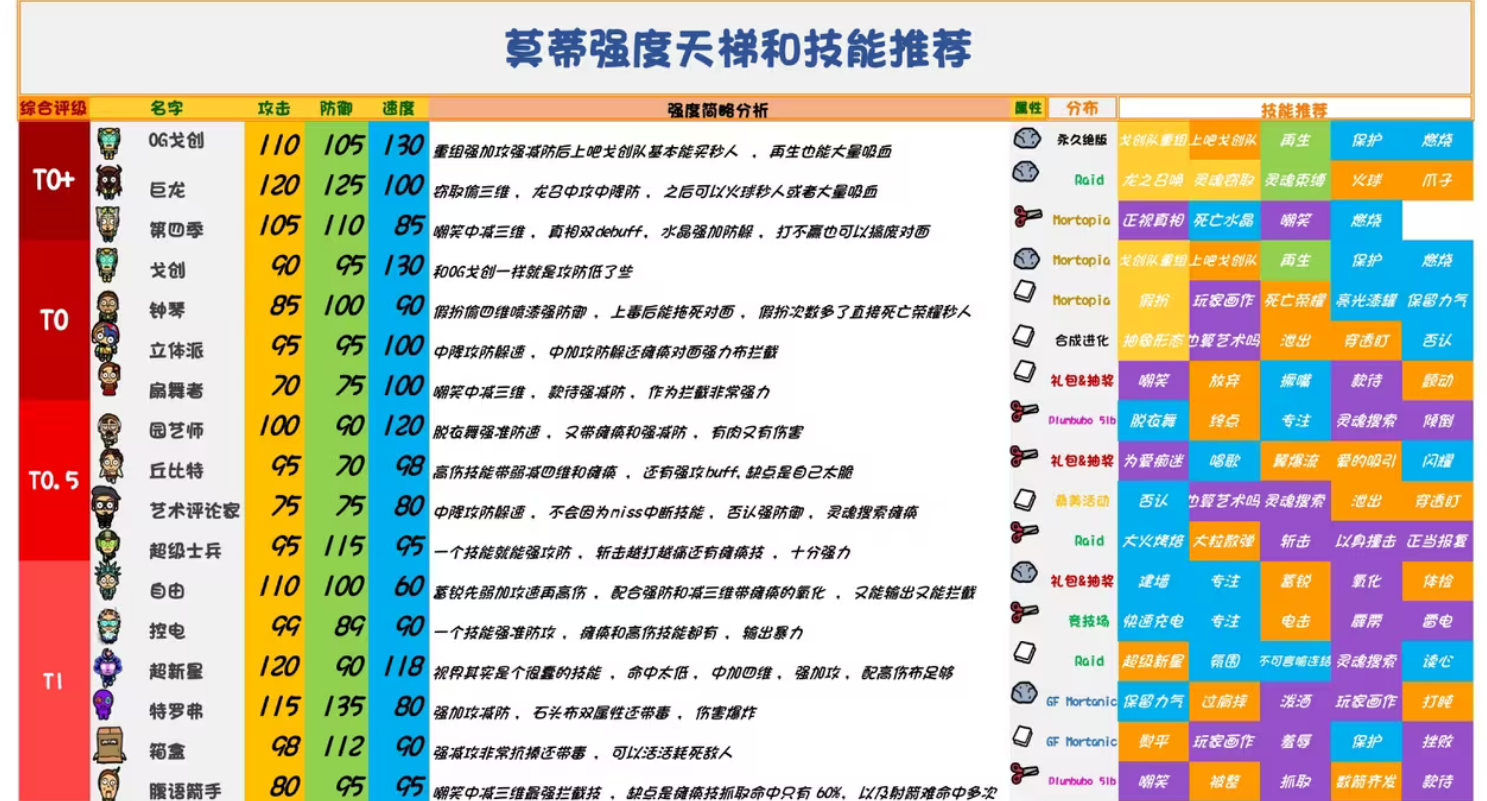Click the rock attribute icon in 特罗弗 row
This screenshot has width=1487, height=801.
tap(1026, 692)
